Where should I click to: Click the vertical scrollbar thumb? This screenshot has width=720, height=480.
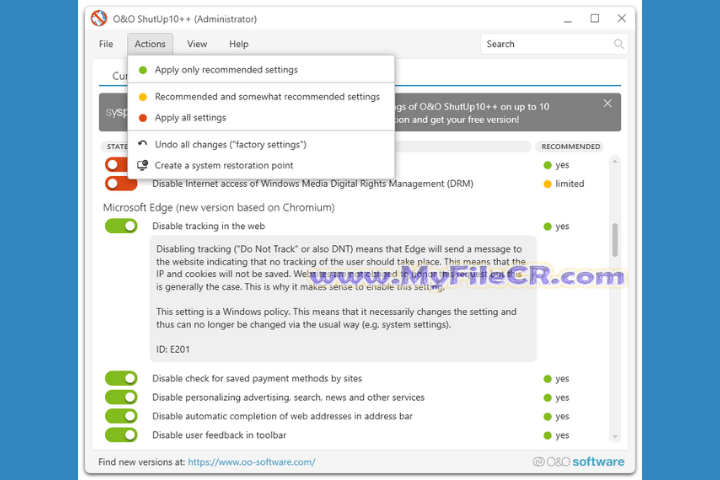(x=615, y=240)
